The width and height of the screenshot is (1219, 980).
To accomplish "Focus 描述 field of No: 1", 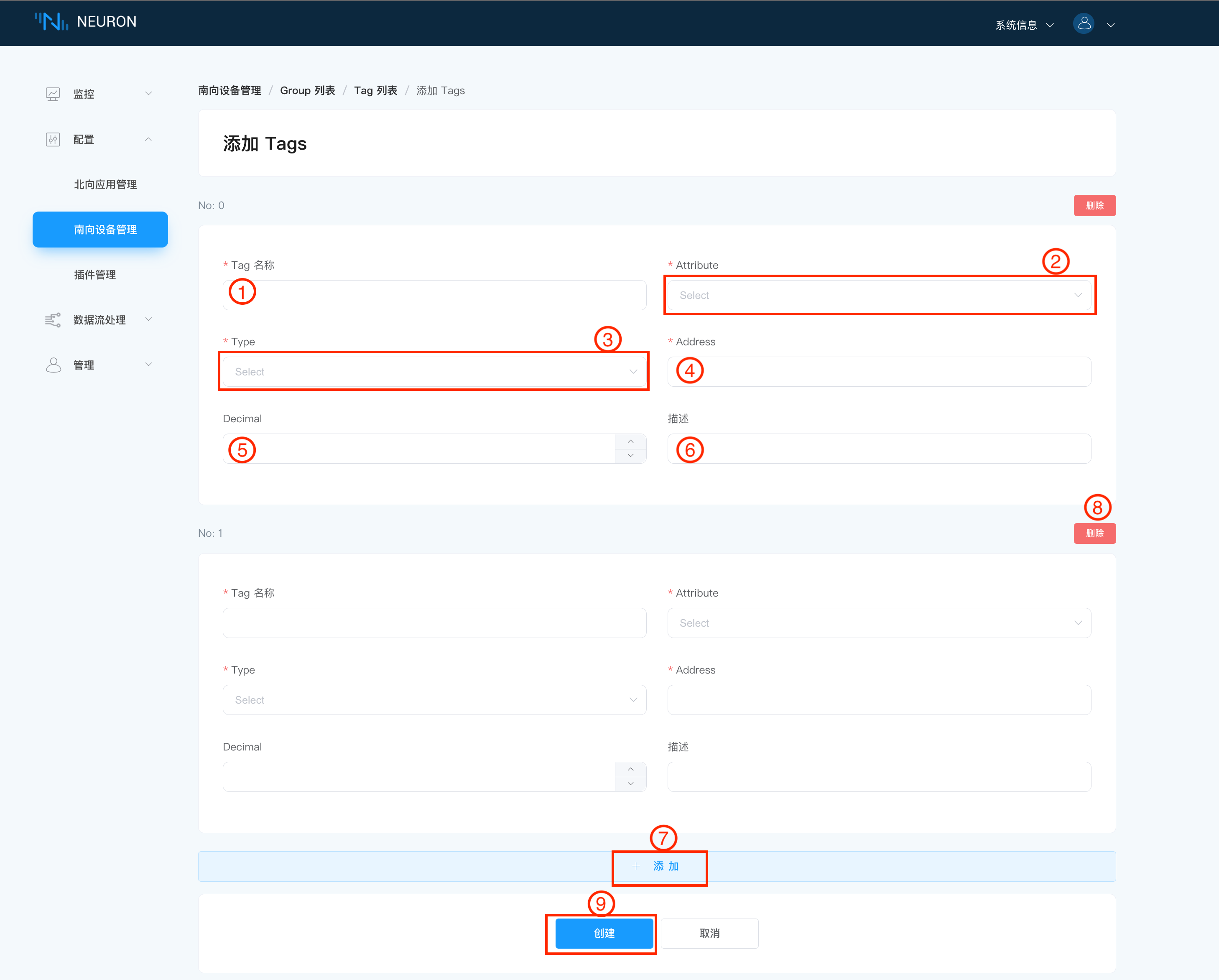I will [x=879, y=777].
